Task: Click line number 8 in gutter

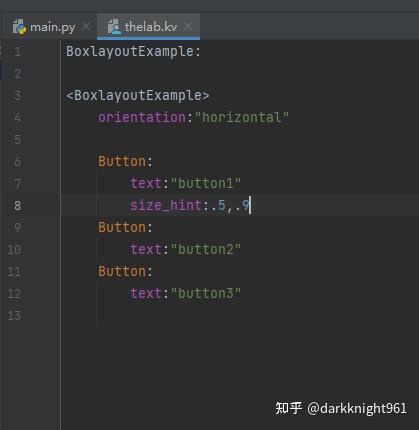Action: point(17,205)
